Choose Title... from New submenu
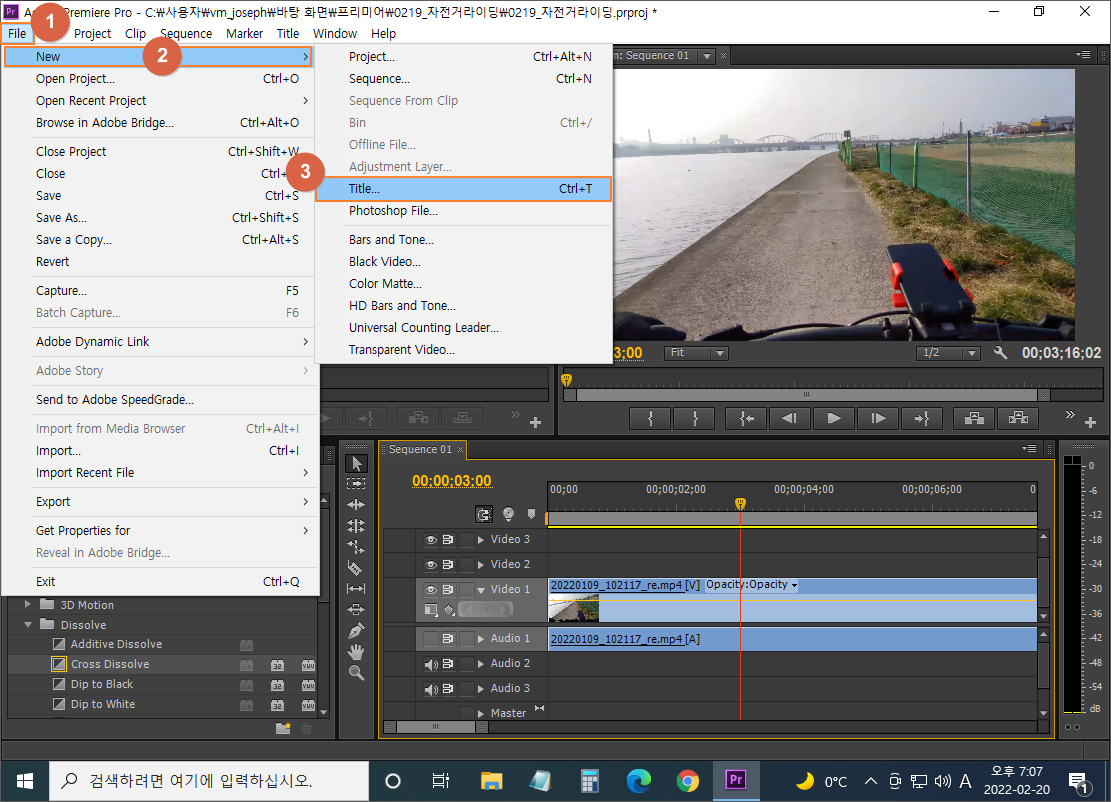This screenshot has height=802, width=1111. pos(463,188)
